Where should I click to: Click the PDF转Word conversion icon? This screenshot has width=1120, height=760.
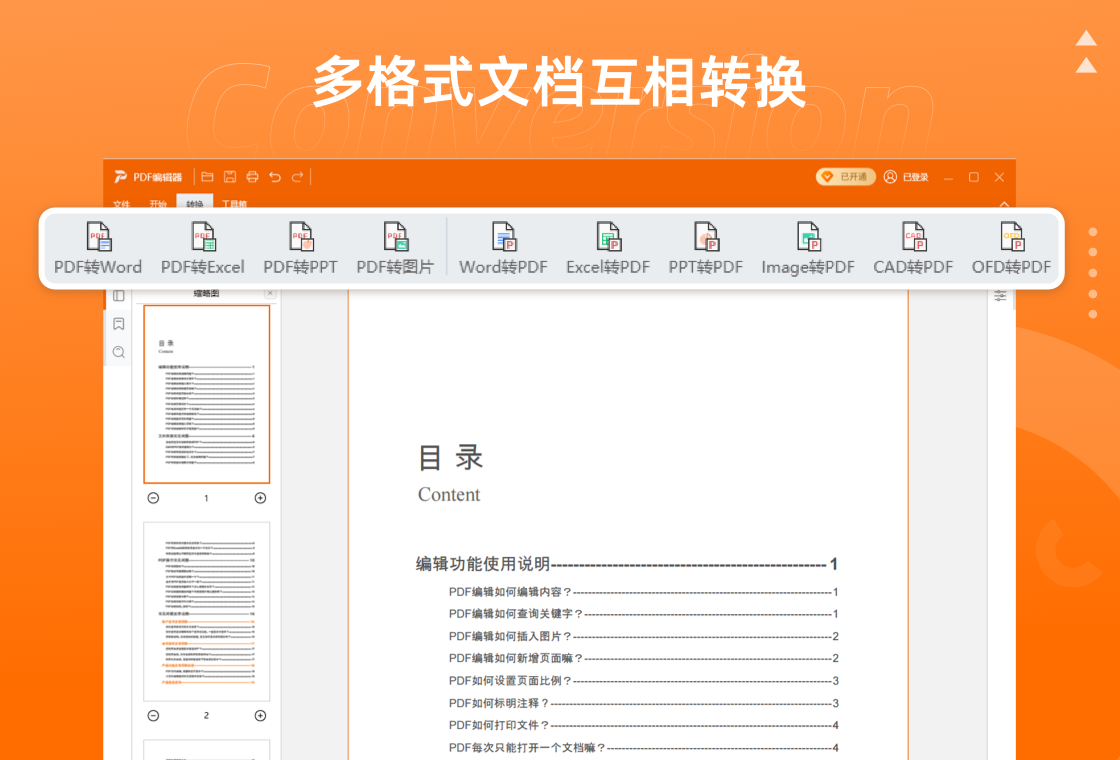(98, 248)
